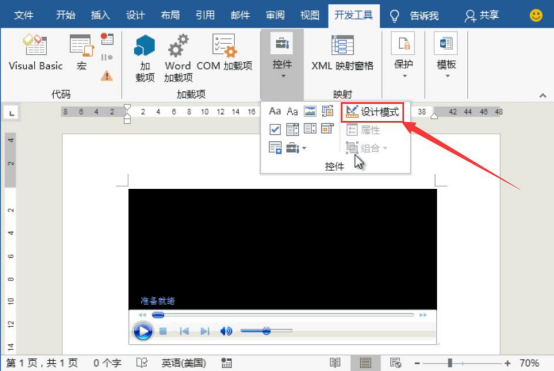Click the Tell me (告诉我) search box
The height and width of the screenshot is (371, 554).
[x=415, y=15]
